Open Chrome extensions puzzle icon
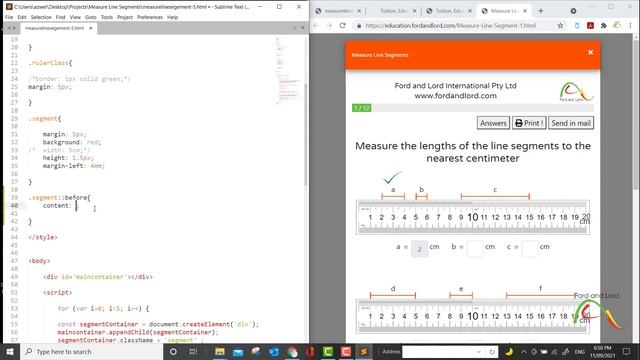 (x=604, y=25)
